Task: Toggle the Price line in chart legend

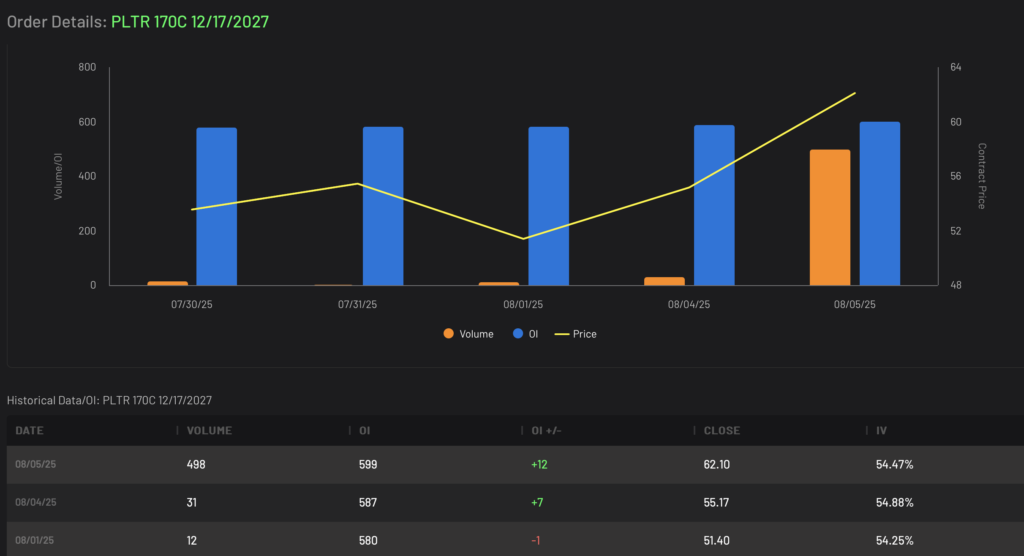Action: pos(575,334)
